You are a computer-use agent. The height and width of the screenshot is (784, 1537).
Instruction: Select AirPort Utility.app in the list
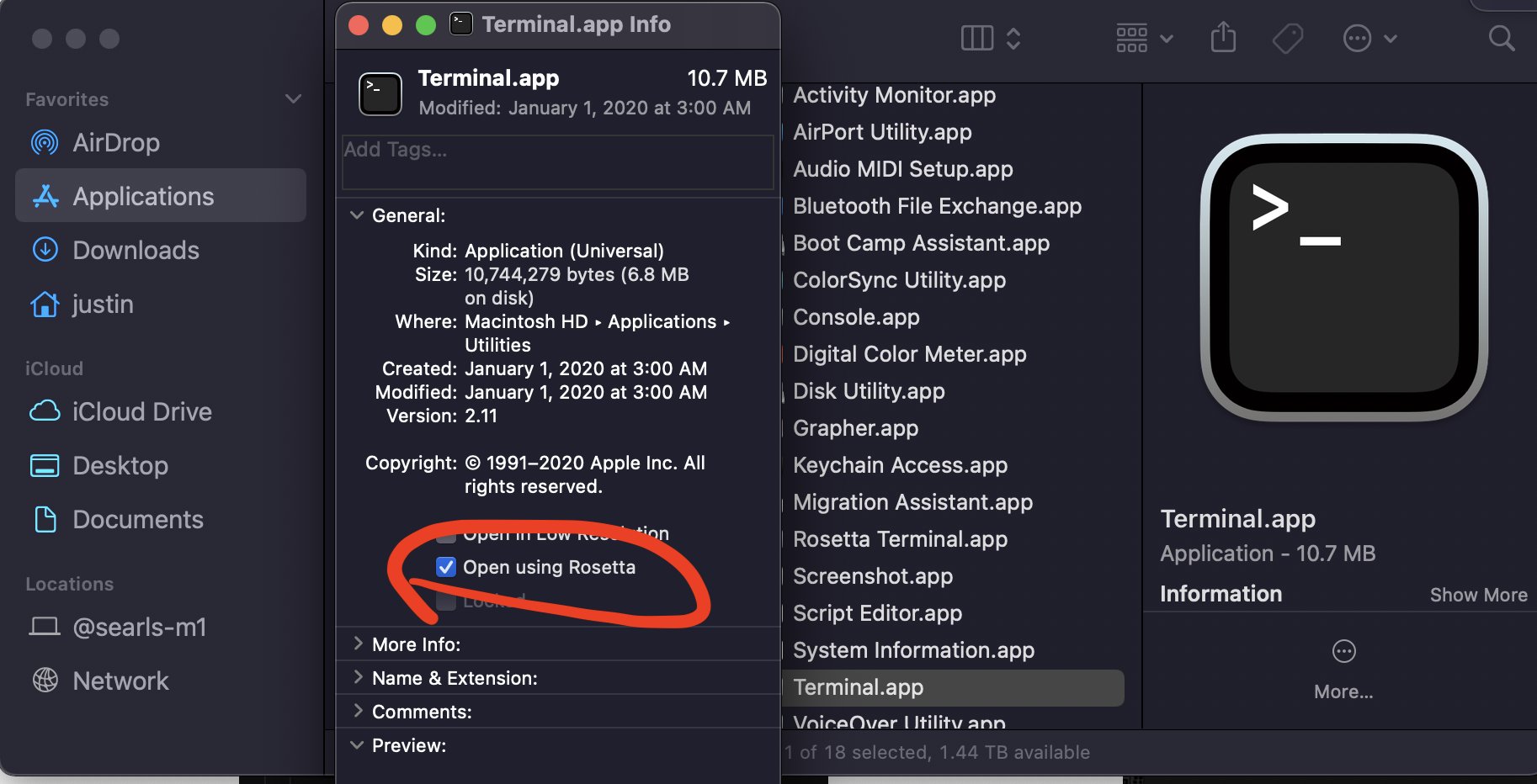(x=882, y=132)
